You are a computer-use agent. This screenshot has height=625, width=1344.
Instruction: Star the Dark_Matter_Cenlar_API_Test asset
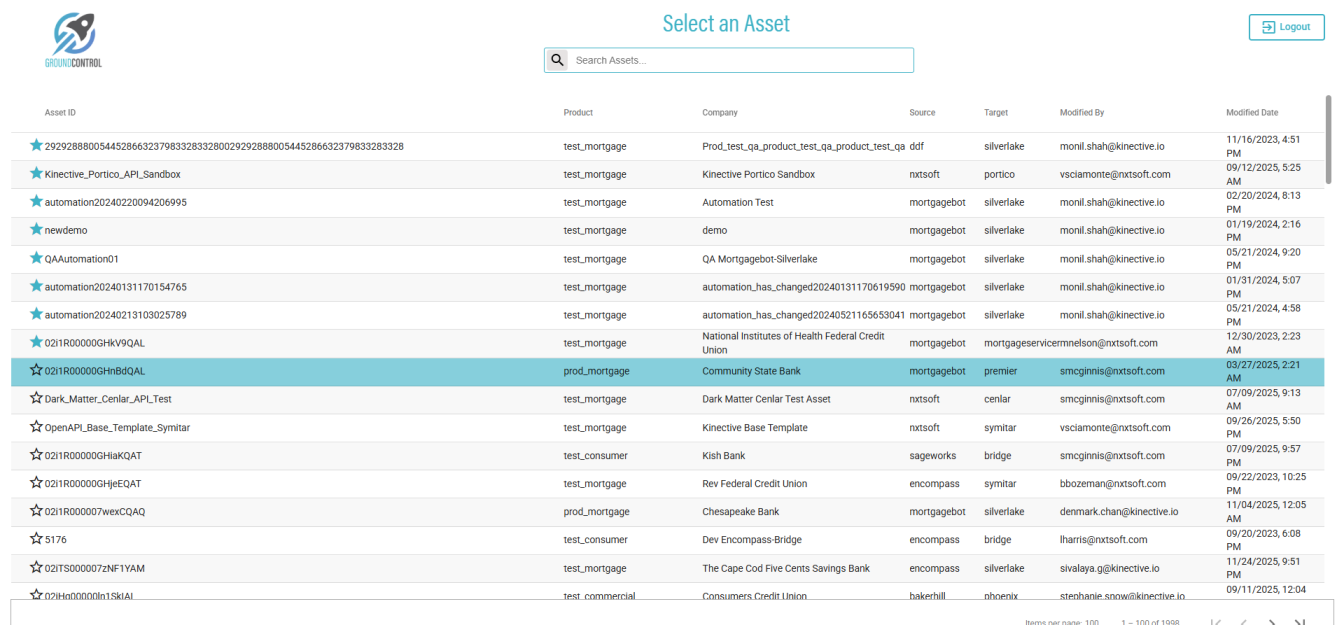(x=36, y=398)
